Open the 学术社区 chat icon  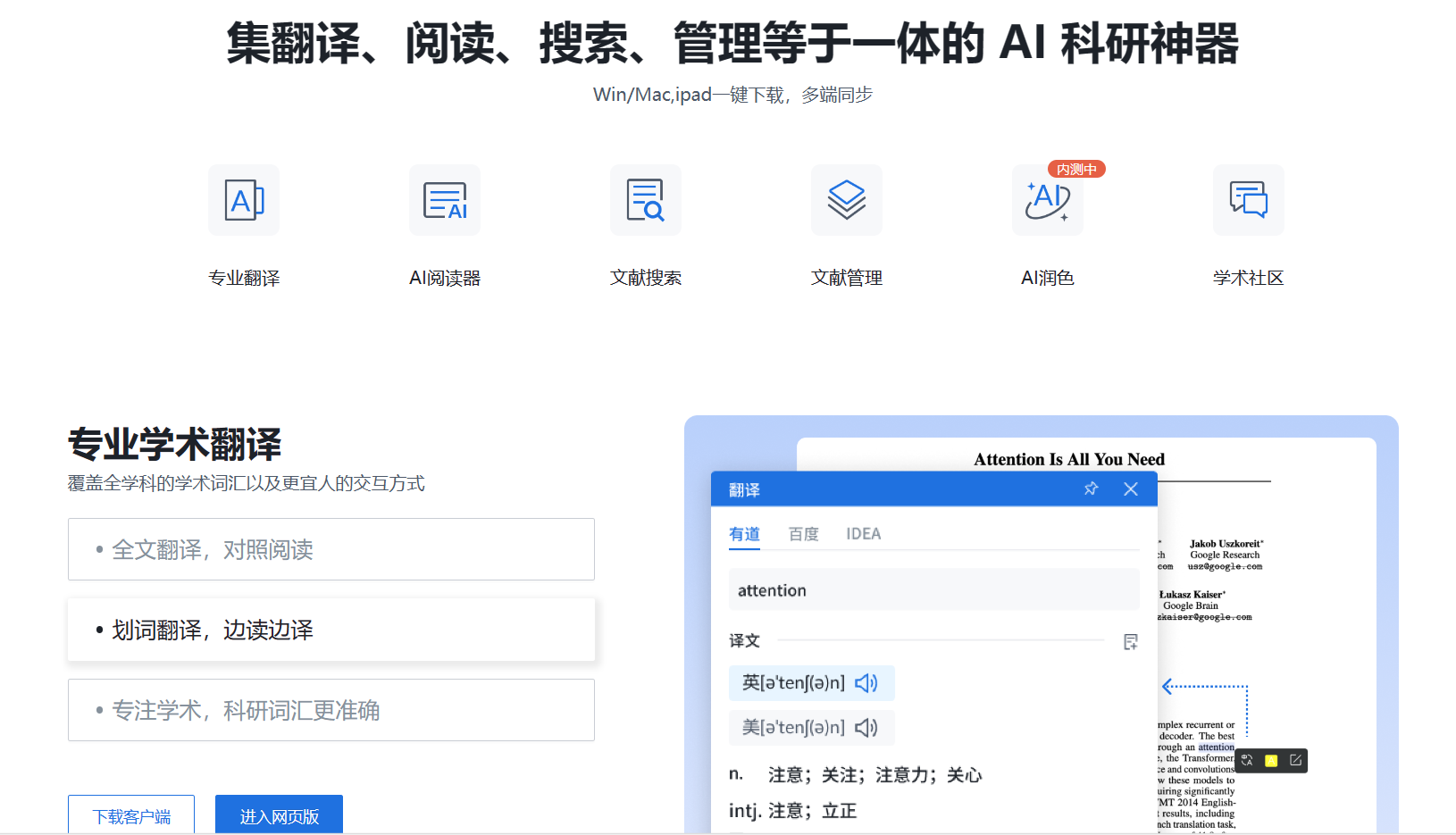click(1248, 200)
